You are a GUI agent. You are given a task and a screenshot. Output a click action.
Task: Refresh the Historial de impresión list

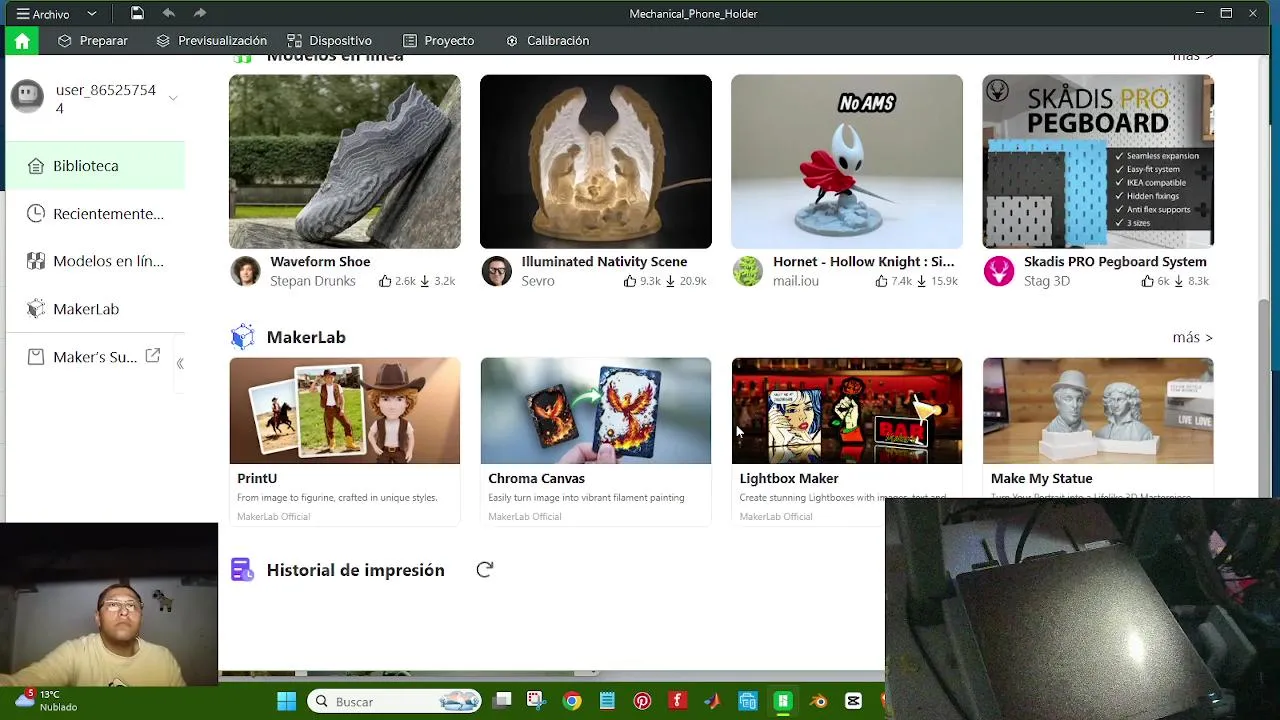485,569
